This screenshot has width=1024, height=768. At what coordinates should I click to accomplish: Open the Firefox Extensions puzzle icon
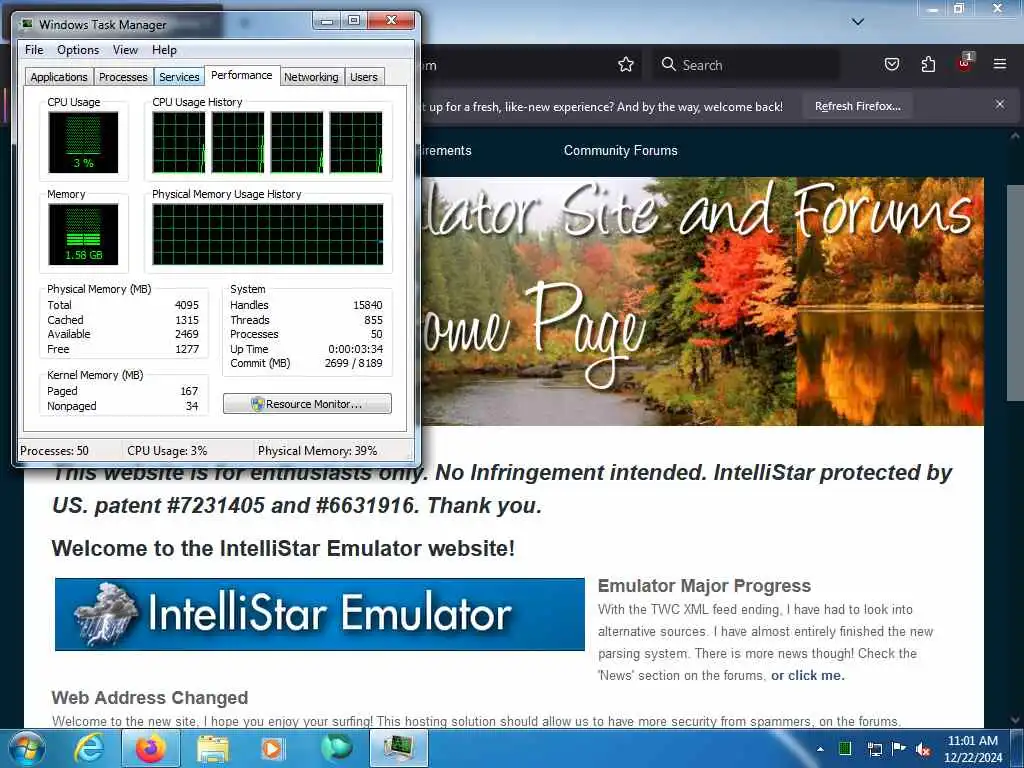[x=928, y=64]
